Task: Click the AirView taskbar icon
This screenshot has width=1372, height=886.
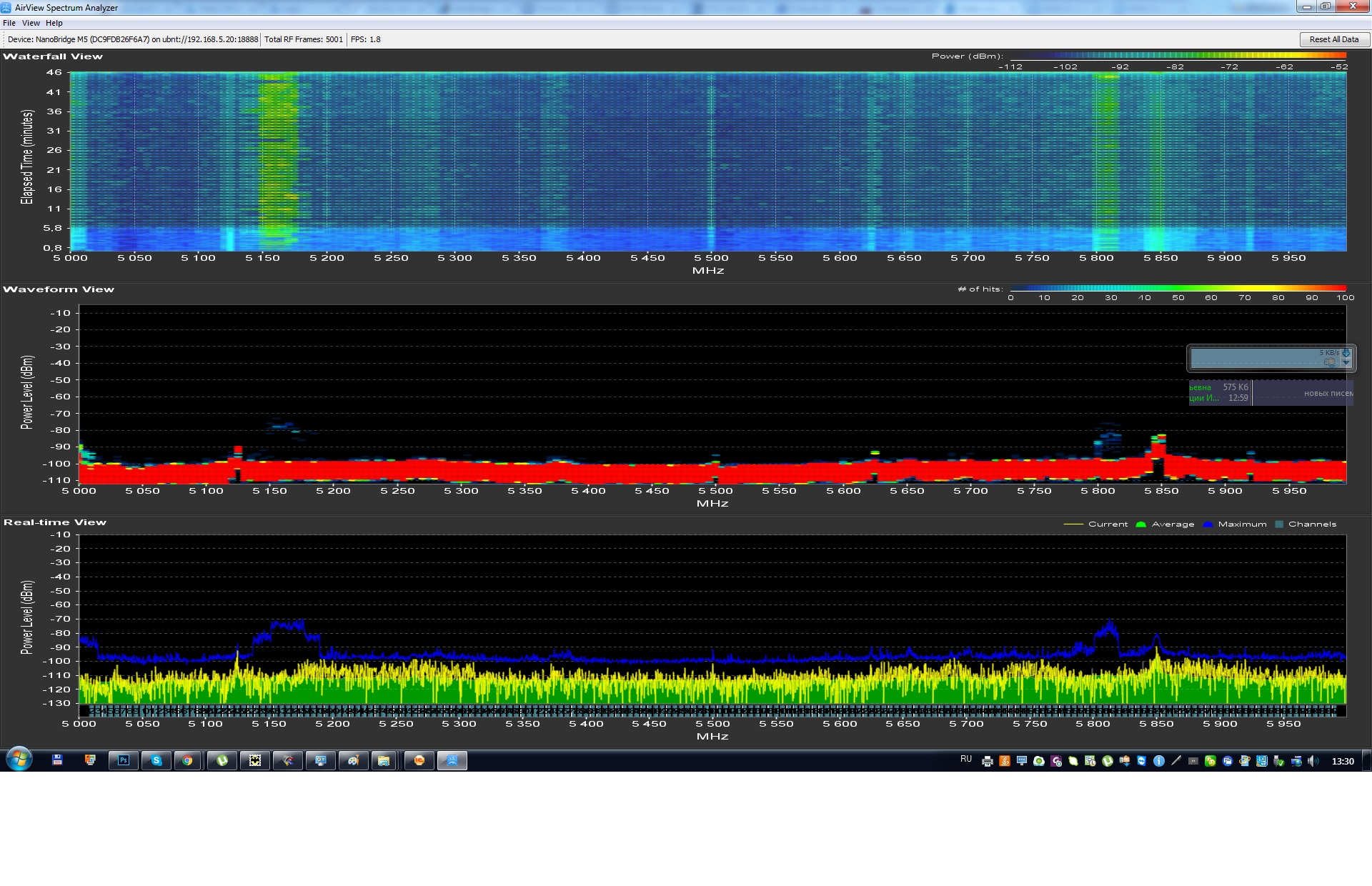Action: pyautogui.click(x=452, y=760)
